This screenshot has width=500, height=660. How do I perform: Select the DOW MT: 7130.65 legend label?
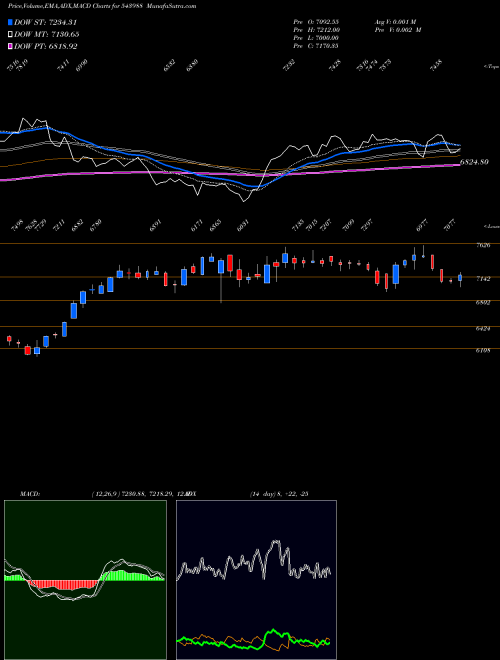pyautogui.click(x=47, y=35)
